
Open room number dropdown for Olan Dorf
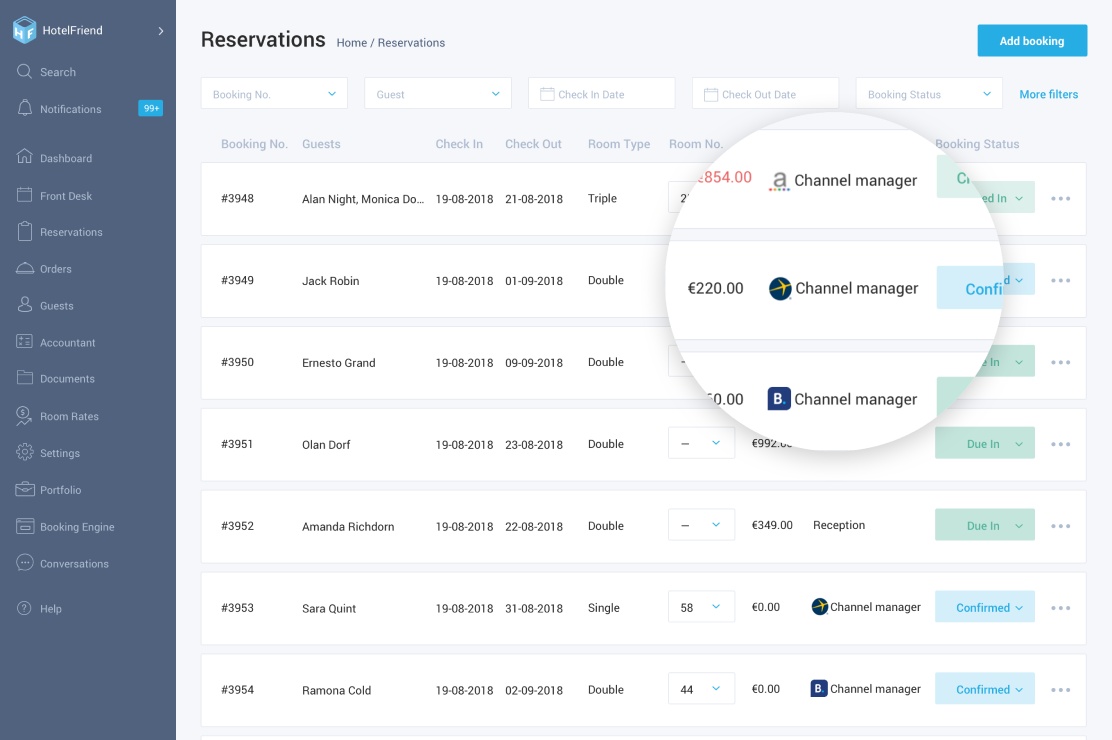click(x=701, y=443)
